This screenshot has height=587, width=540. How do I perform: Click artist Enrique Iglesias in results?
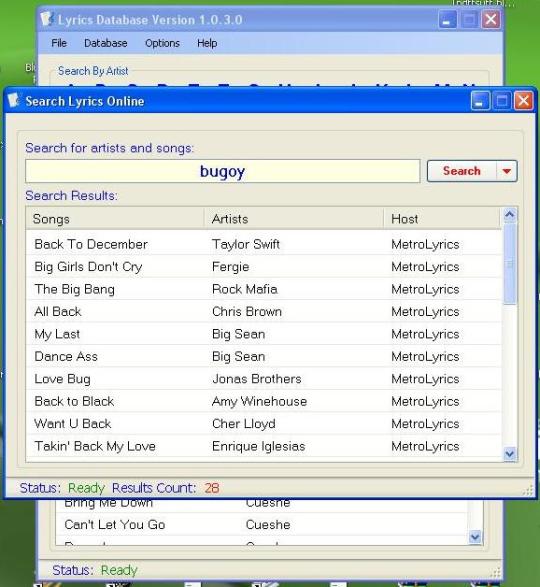click(x=259, y=446)
